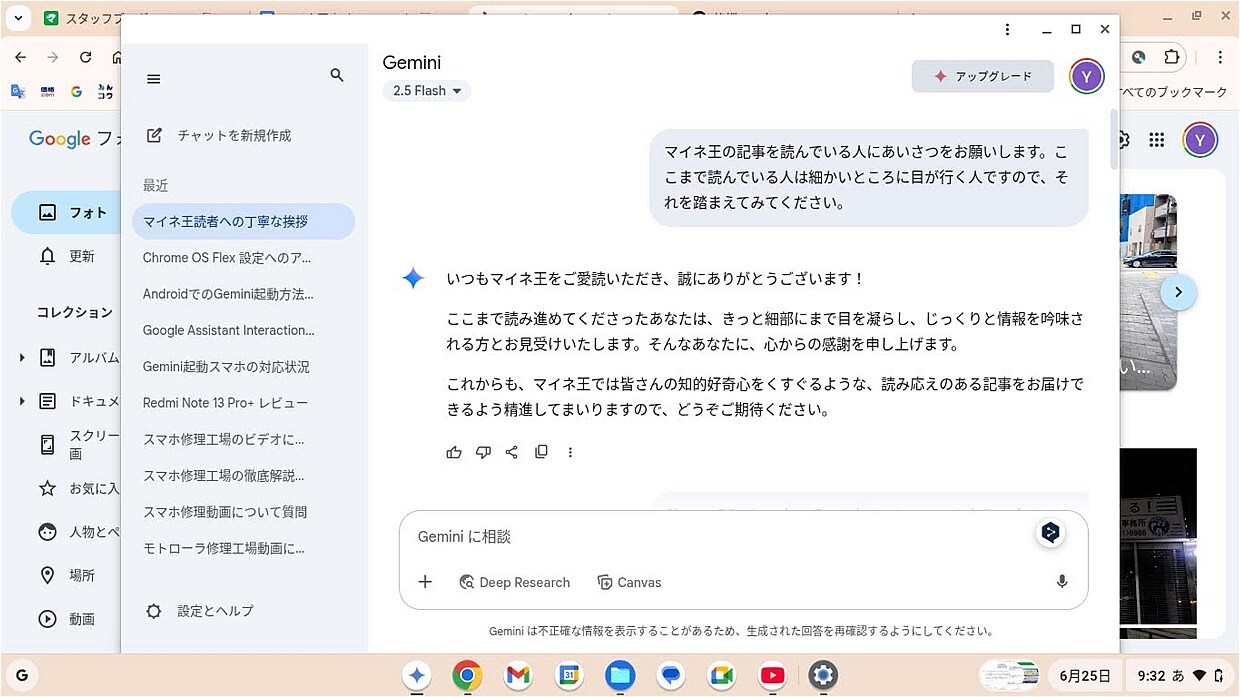Screen dimensions: 1240x697
Task: Open chat 'Redmi Note 13 Pro+ レビュー'
Action: pyautogui.click(x=225, y=403)
